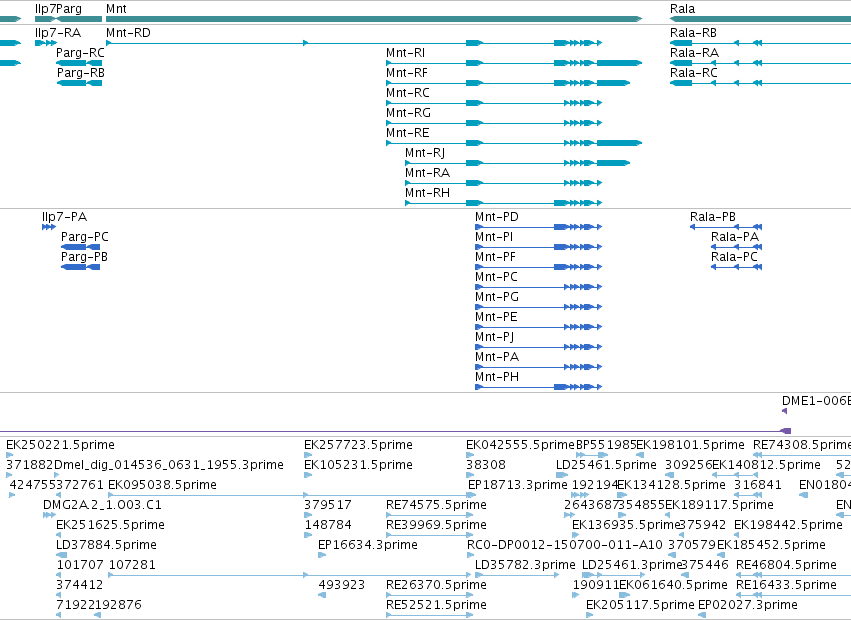851x620 pixels.
Task: Select the Rala-RC transcript label
Action: tap(694, 73)
